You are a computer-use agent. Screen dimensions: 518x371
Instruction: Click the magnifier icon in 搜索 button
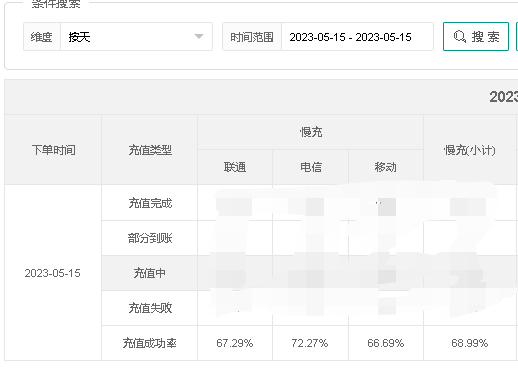point(460,37)
